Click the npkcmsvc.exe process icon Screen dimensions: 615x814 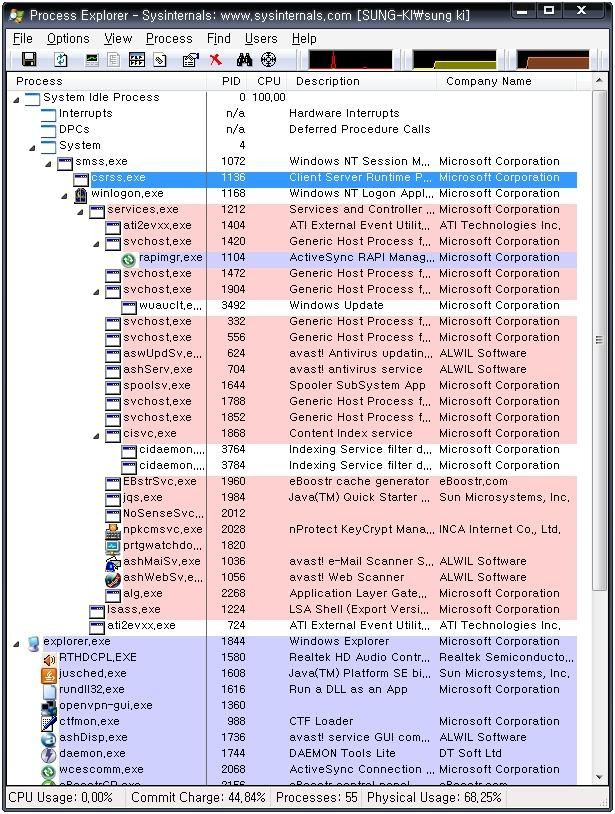(x=113, y=531)
